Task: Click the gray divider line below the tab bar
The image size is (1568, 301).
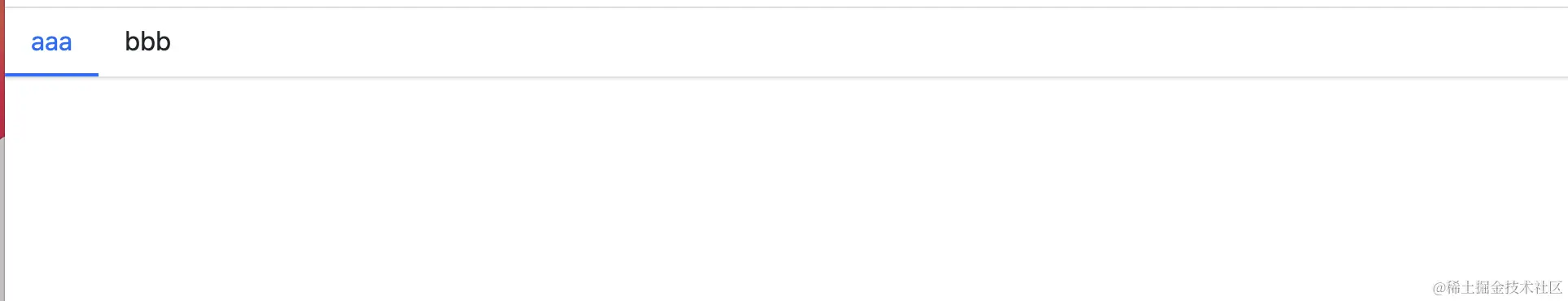Action: 786,77
